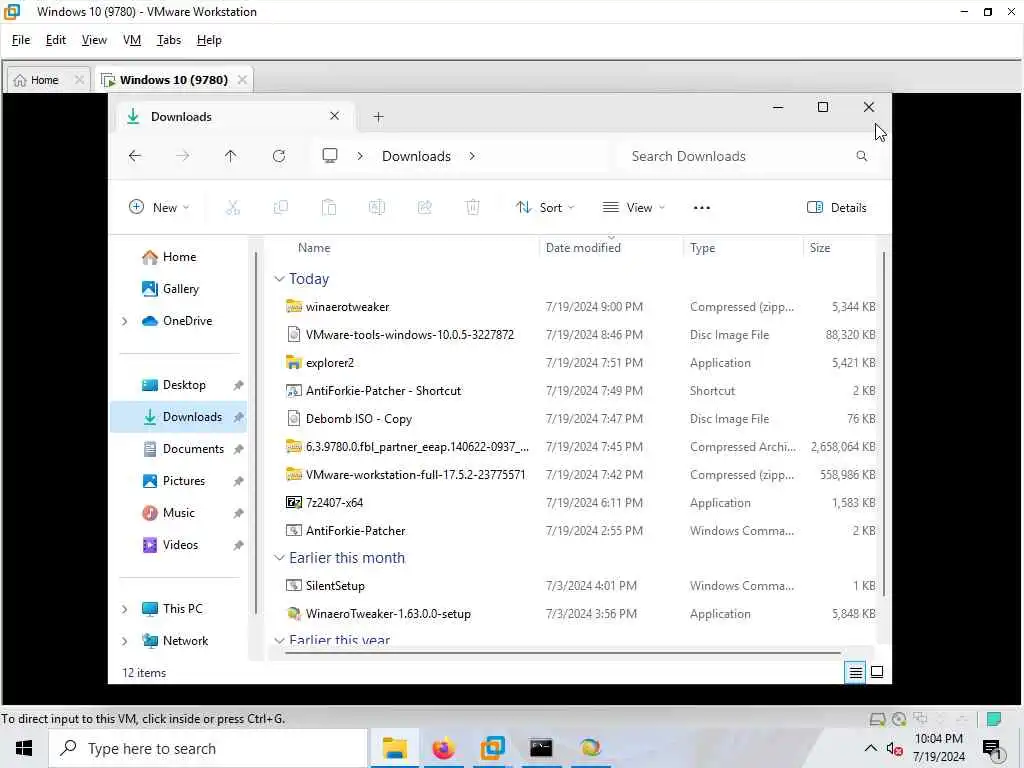Expand This PC in the navigation pane
Image resolution: width=1024 pixels, height=768 pixels.
[125, 609]
